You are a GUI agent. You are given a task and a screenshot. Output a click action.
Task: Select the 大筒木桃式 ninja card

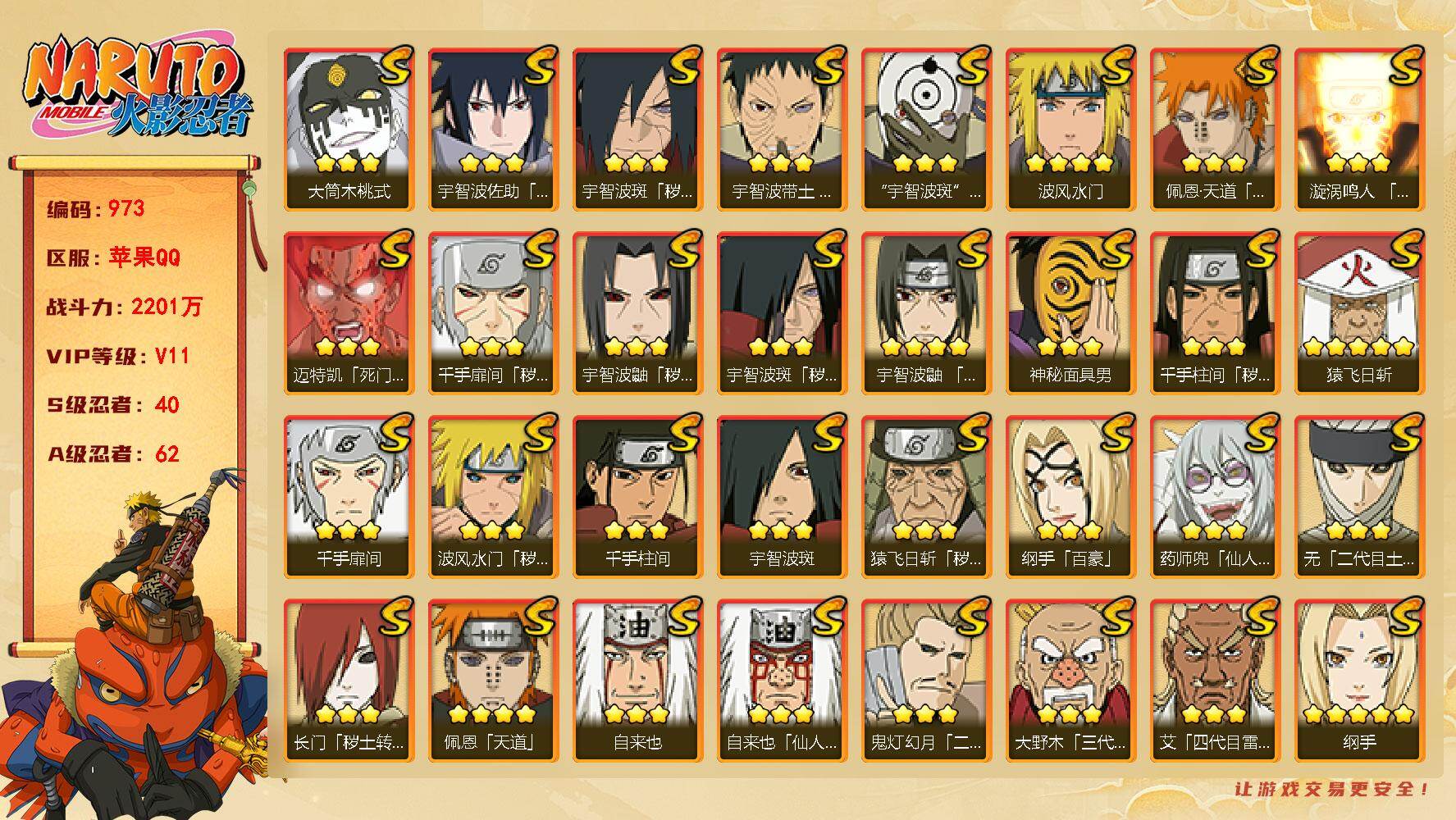[349, 129]
